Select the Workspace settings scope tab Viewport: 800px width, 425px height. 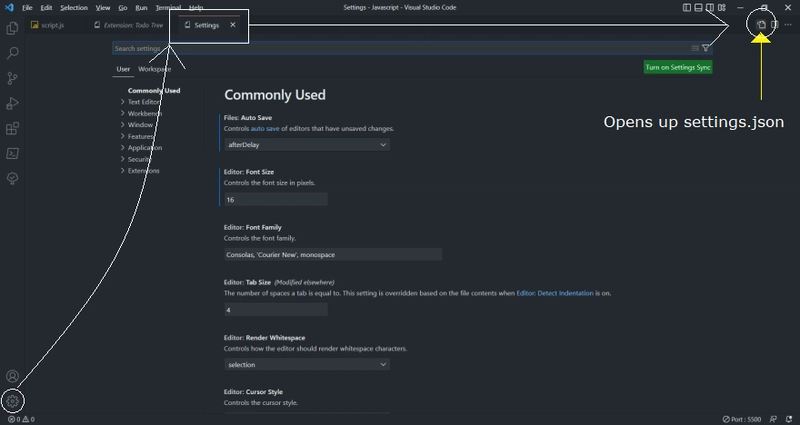(155, 69)
